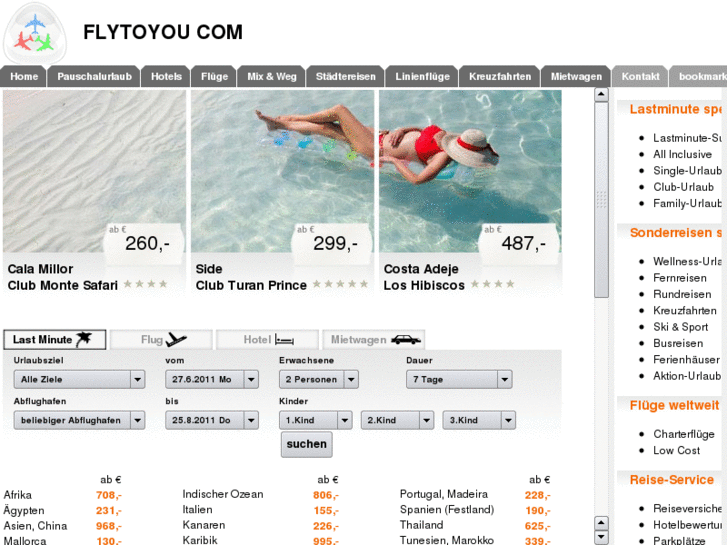The width and height of the screenshot is (727, 545).
Task: Open the vom date 27.6.2011 dropdown
Action: [212, 379]
